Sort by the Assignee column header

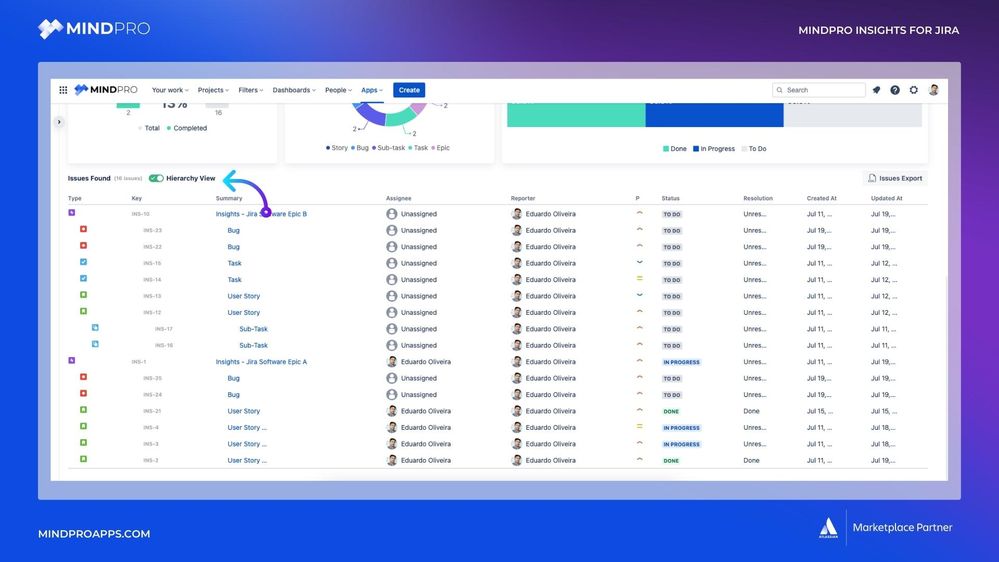click(399, 198)
